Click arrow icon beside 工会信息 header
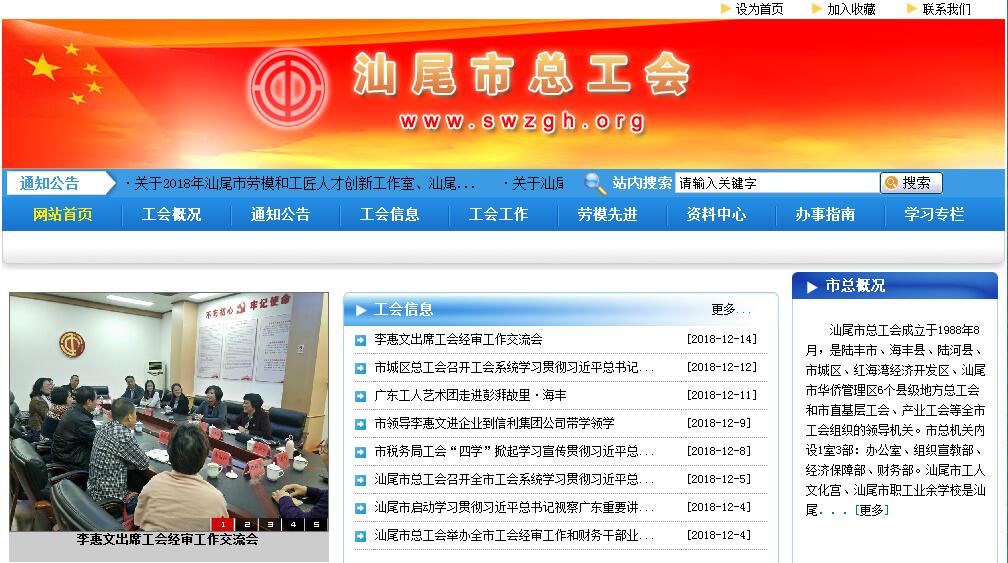 (x=360, y=310)
